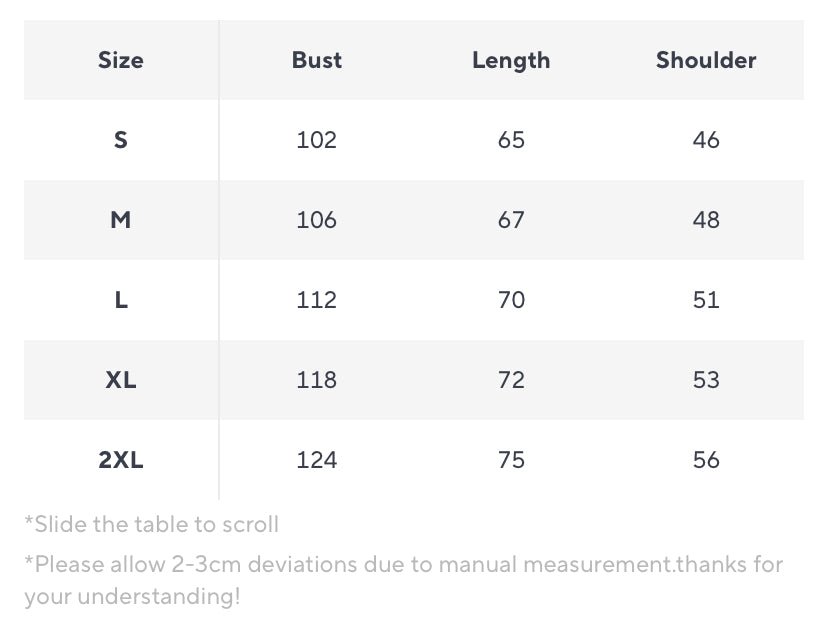The image size is (828, 630).
Task: Click bust value 106 for size M
Action: (x=316, y=220)
